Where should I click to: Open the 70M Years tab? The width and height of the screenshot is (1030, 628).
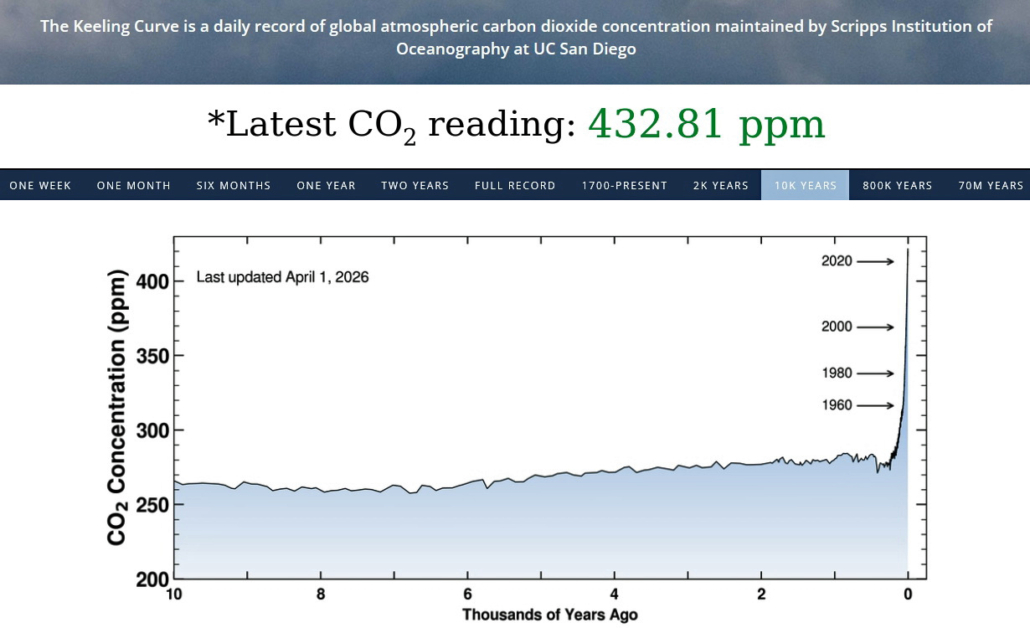[x=991, y=185]
